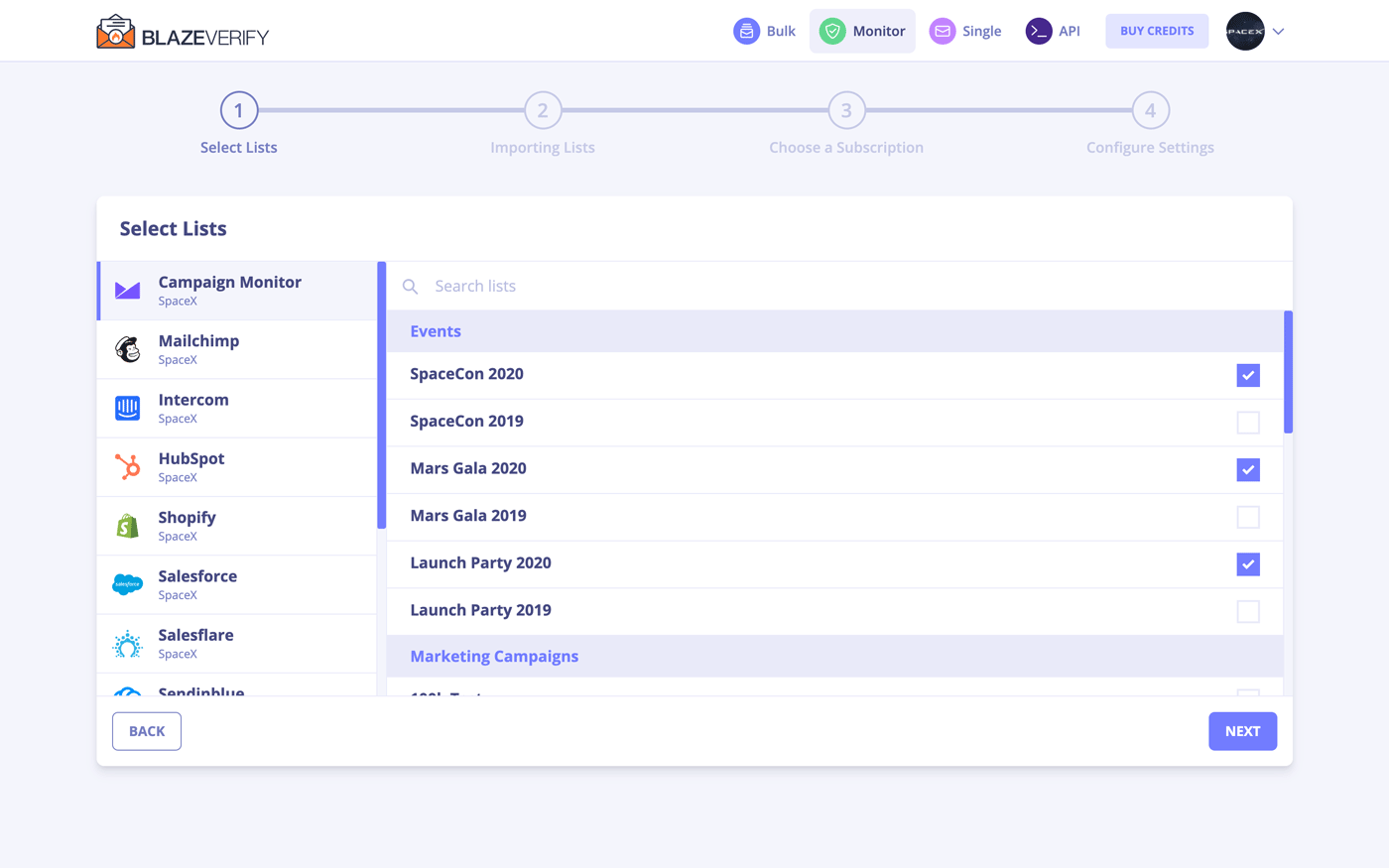Go to step 1 circle
1389x868 pixels.
(x=239, y=110)
